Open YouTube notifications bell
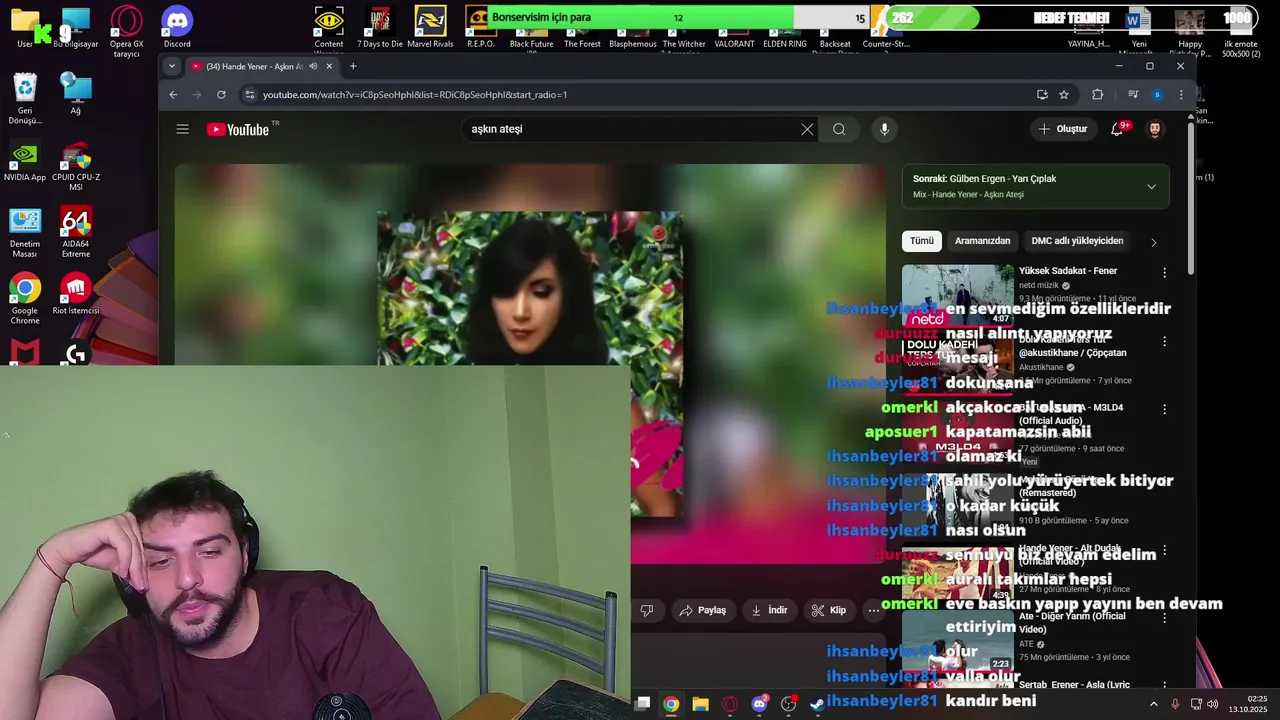Image resolution: width=1280 pixels, height=720 pixels. coord(1118,129)
